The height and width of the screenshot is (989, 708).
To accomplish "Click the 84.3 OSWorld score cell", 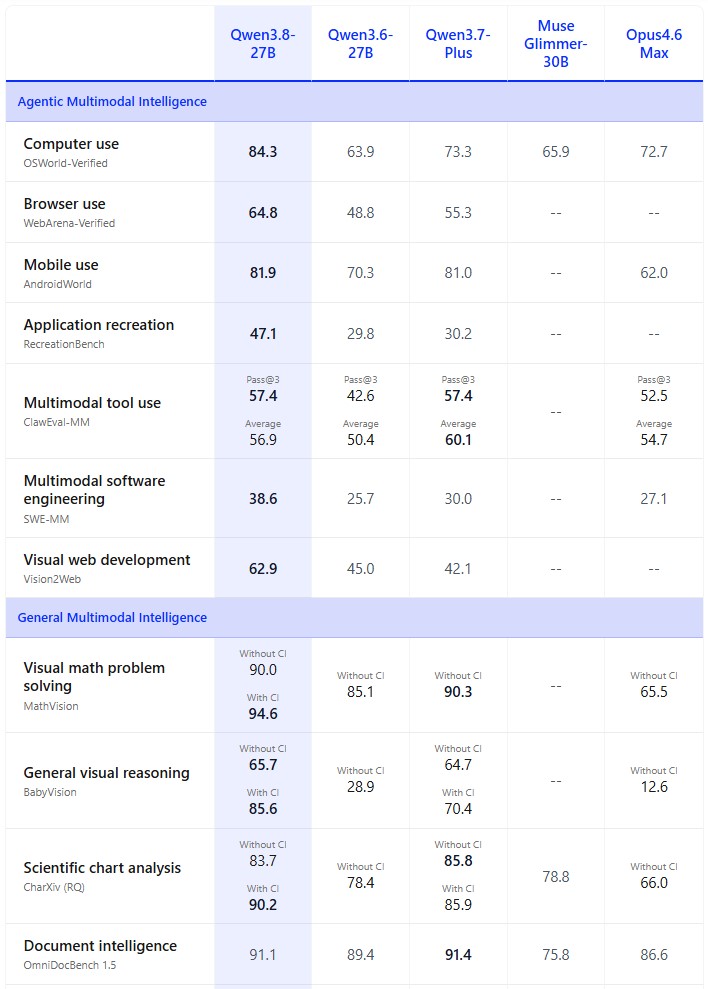I will tap(263, 151).
